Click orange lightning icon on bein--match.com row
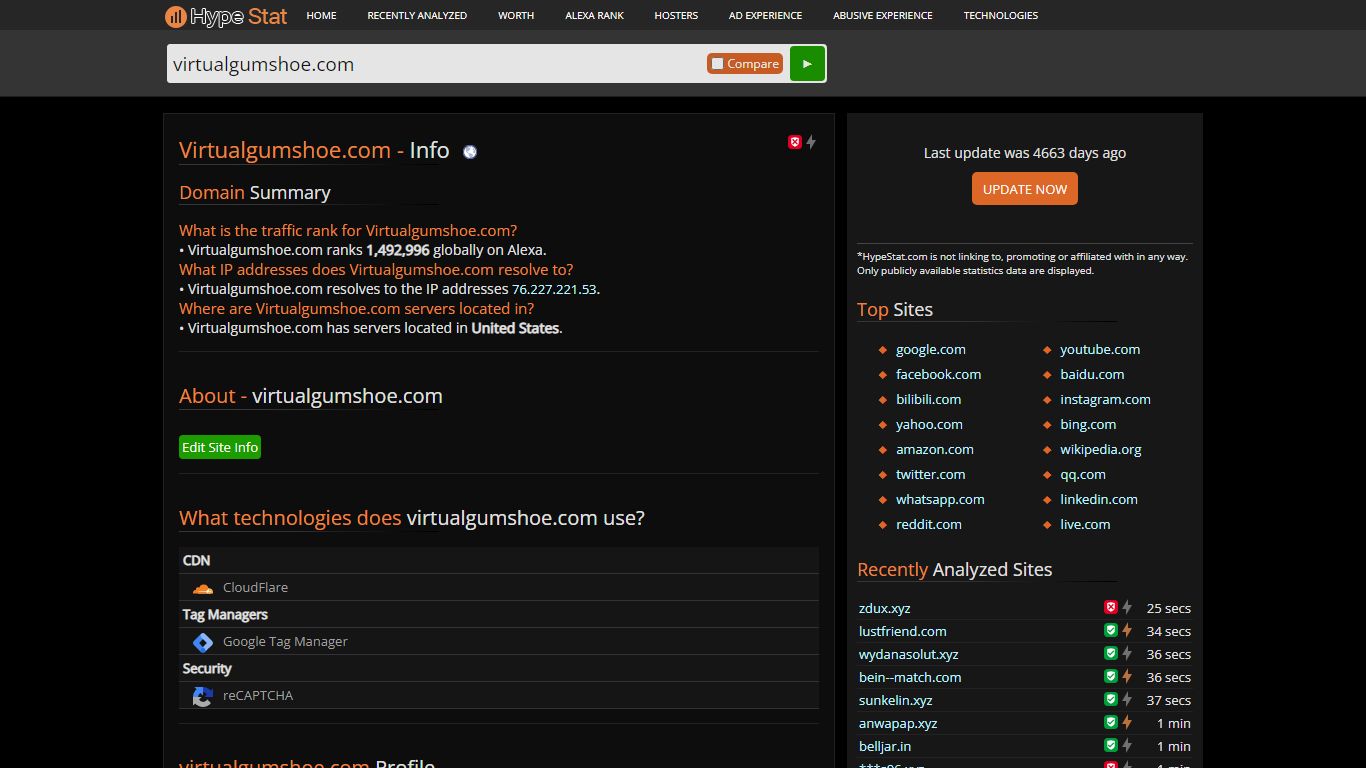 click(x=1127, y=677)
